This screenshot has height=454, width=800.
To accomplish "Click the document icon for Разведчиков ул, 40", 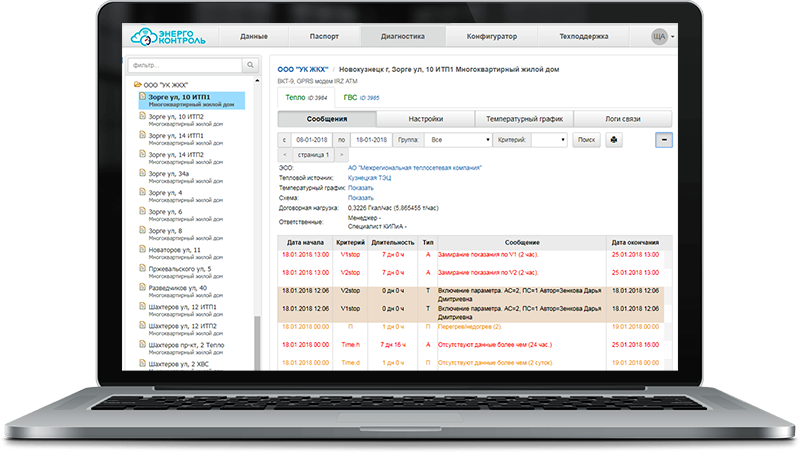I will (143, 288).
